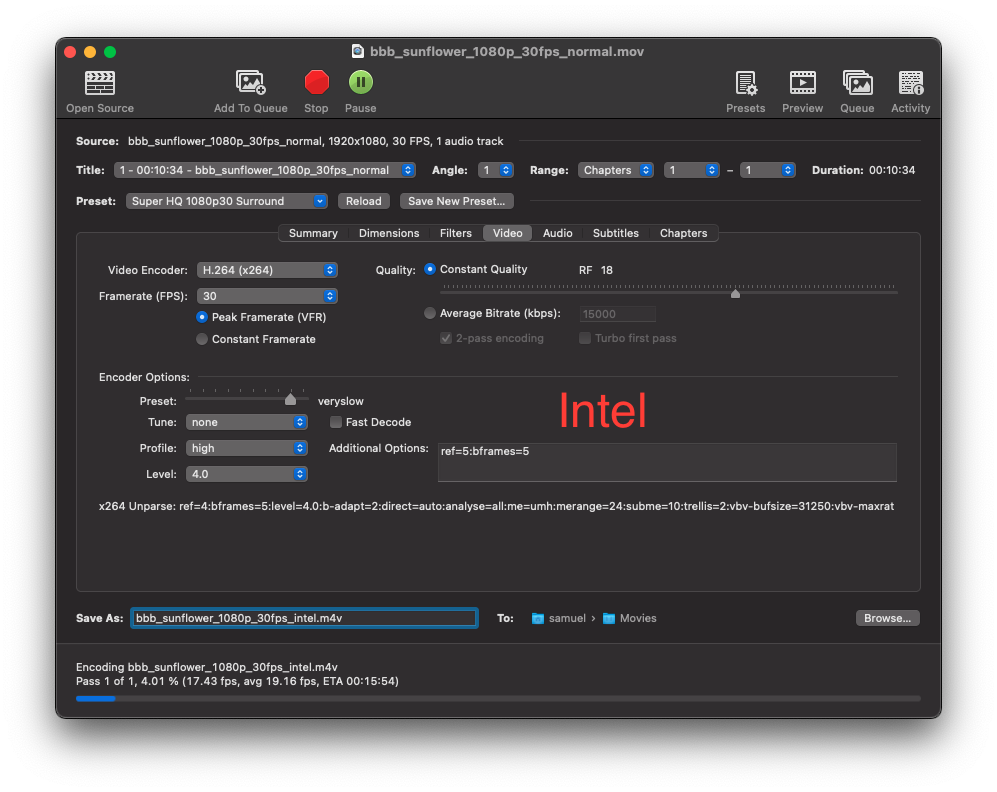Switch to the Chapters tab
Viewport: 997px width, 792px height.
[x=684, y=233]
